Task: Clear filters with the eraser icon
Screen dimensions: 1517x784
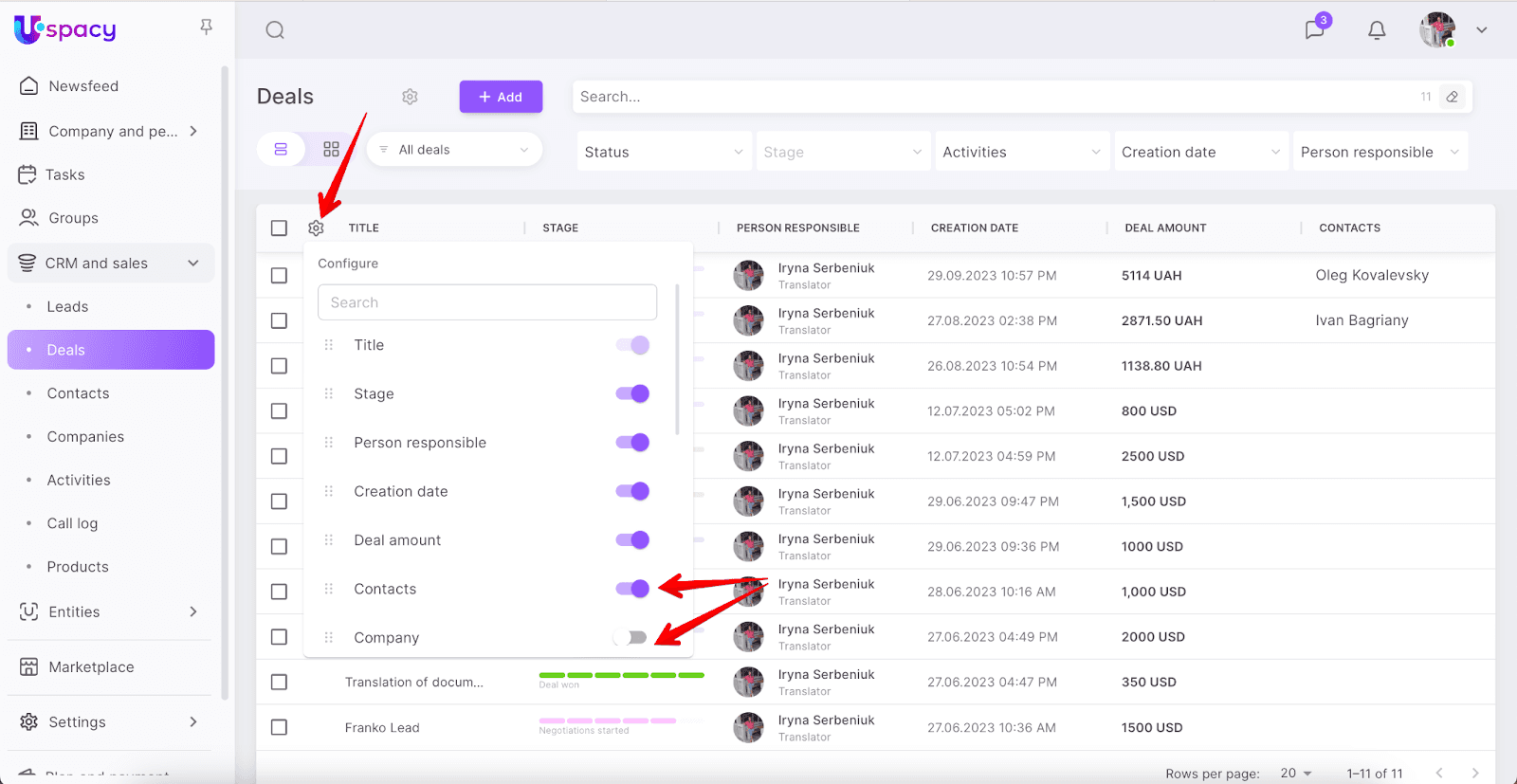Action: [x=1452, y=97]
